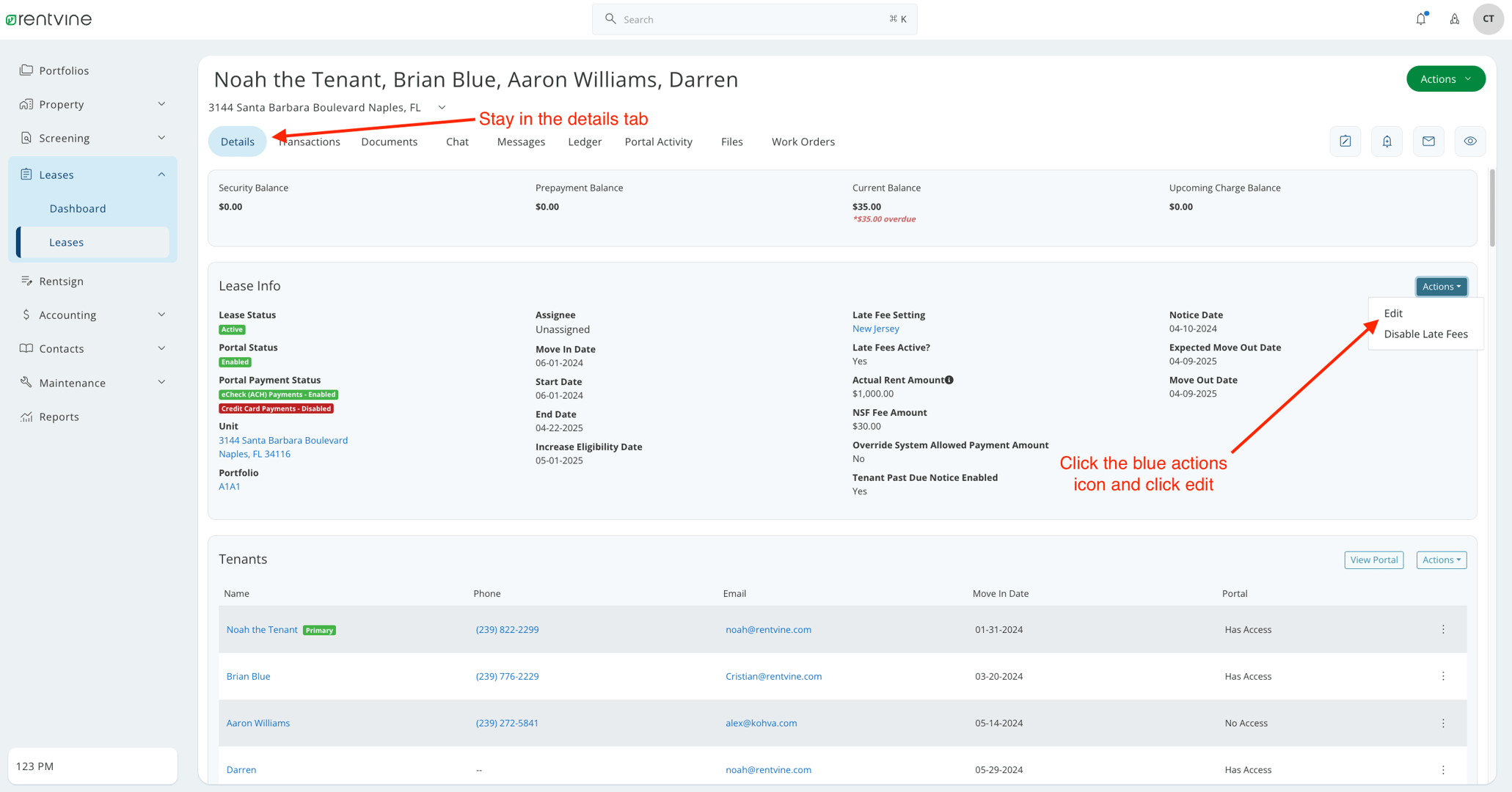Open the notes clipboard icon near the tabs
The width and height of the screenshot is (1512, 792).
click(1345, 141)
